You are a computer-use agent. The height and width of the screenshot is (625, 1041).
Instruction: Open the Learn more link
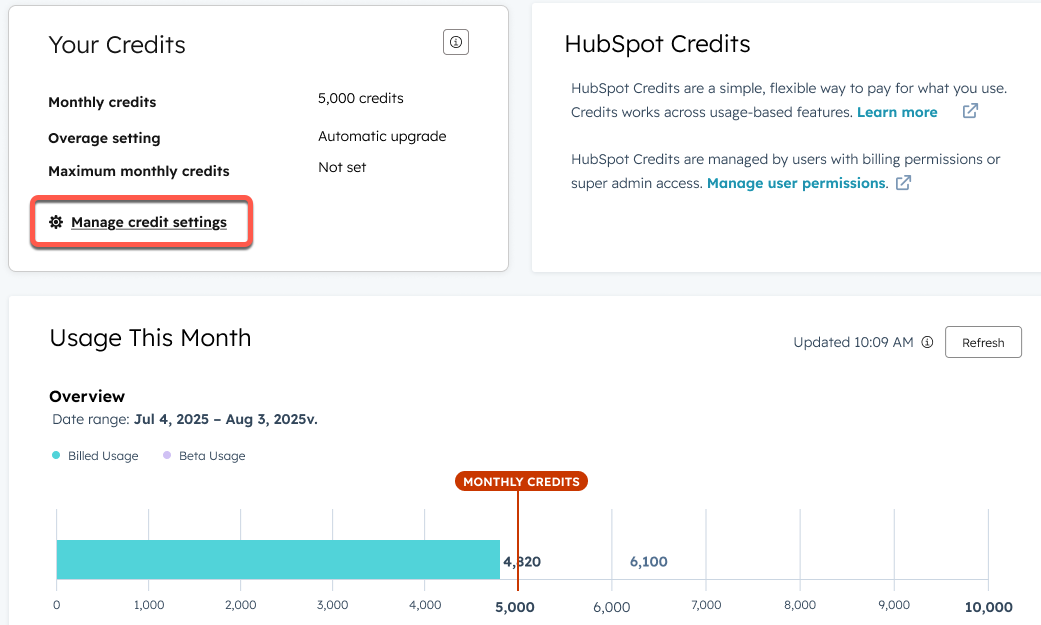897,112
